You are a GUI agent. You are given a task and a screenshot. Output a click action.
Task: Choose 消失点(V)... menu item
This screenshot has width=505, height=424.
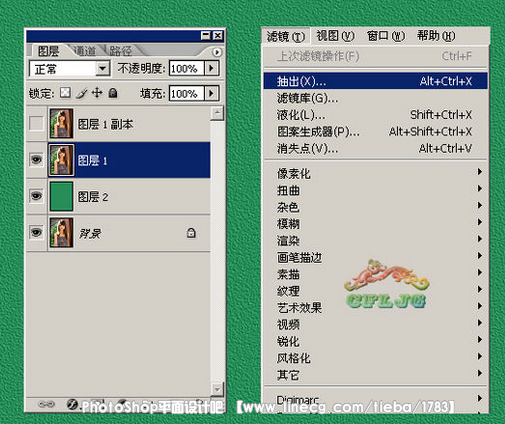pyautogui.click(x=375, y=148)
